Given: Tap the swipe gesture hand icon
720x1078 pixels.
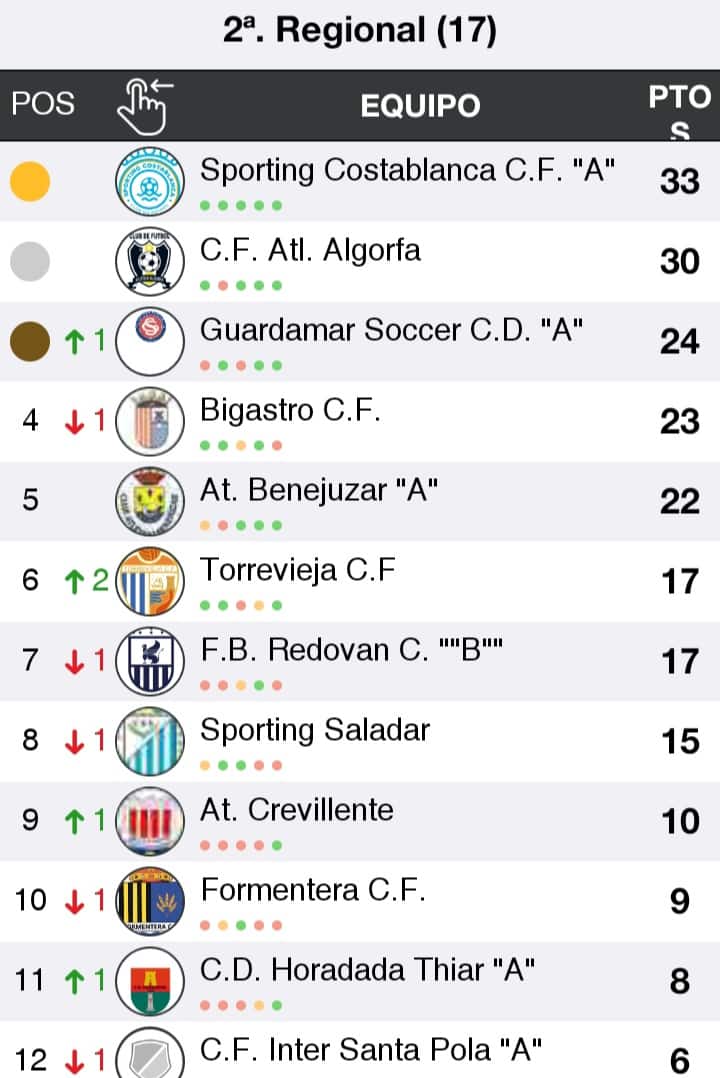Looking at the screenshot, I should coord(144,105).
